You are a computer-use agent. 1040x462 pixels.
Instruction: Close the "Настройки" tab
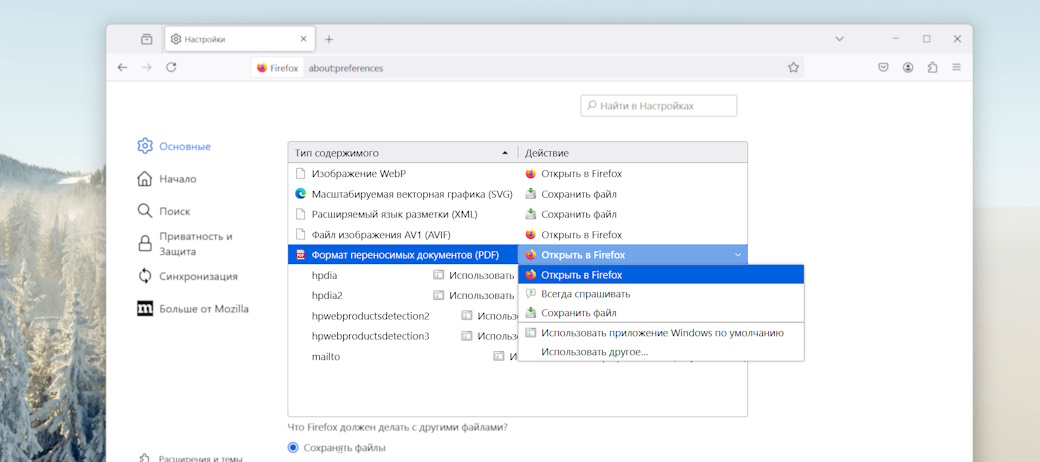point(304,39)
